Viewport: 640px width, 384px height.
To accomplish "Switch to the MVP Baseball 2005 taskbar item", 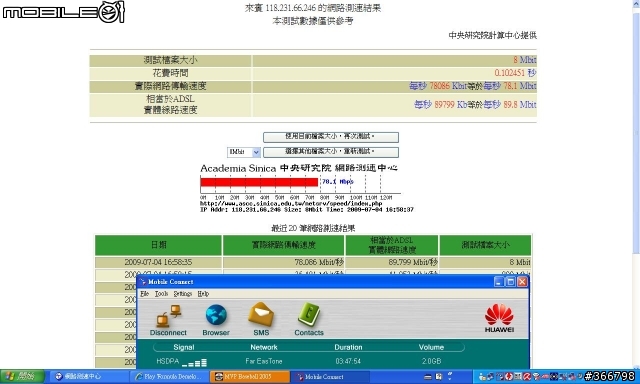I will [250, 377].
